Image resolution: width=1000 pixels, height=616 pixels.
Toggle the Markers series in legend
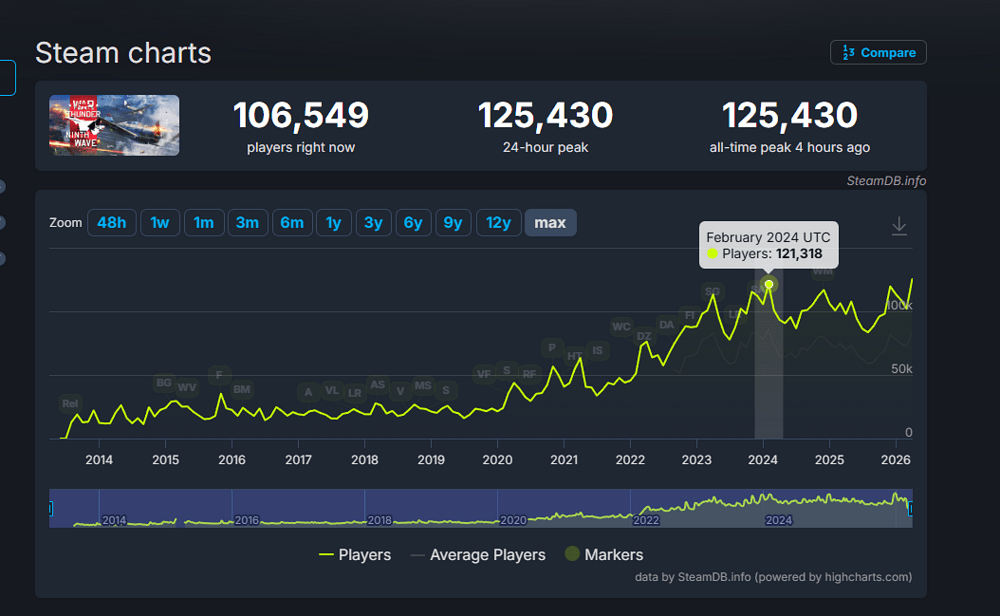(604, 554)
